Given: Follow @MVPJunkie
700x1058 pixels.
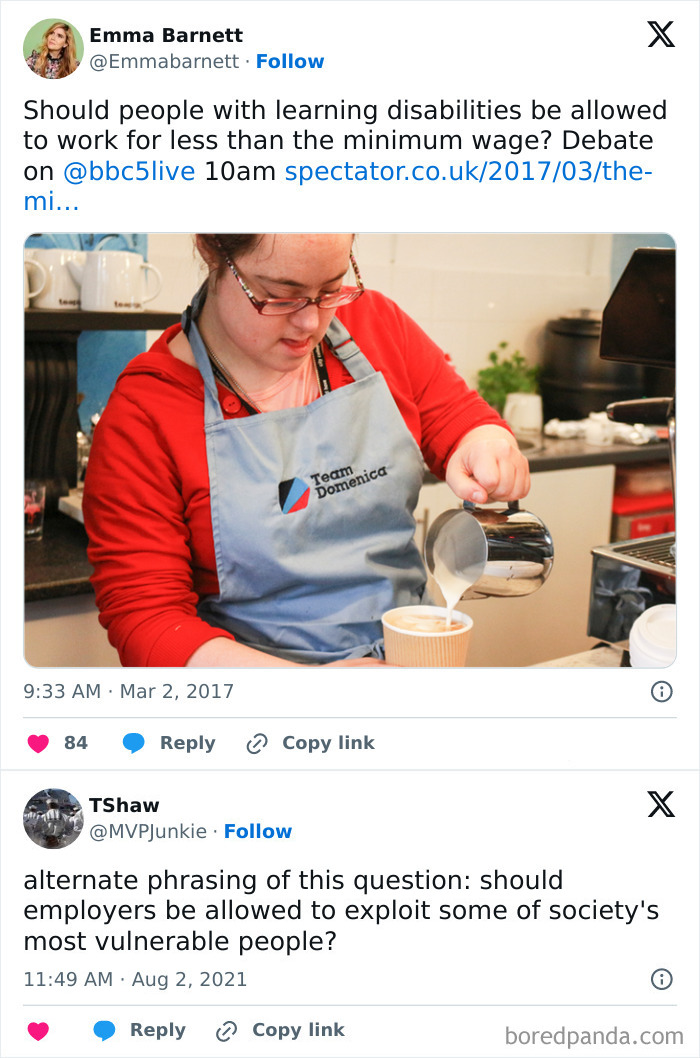Looking at the screenshot, I should tap(258, 831).
